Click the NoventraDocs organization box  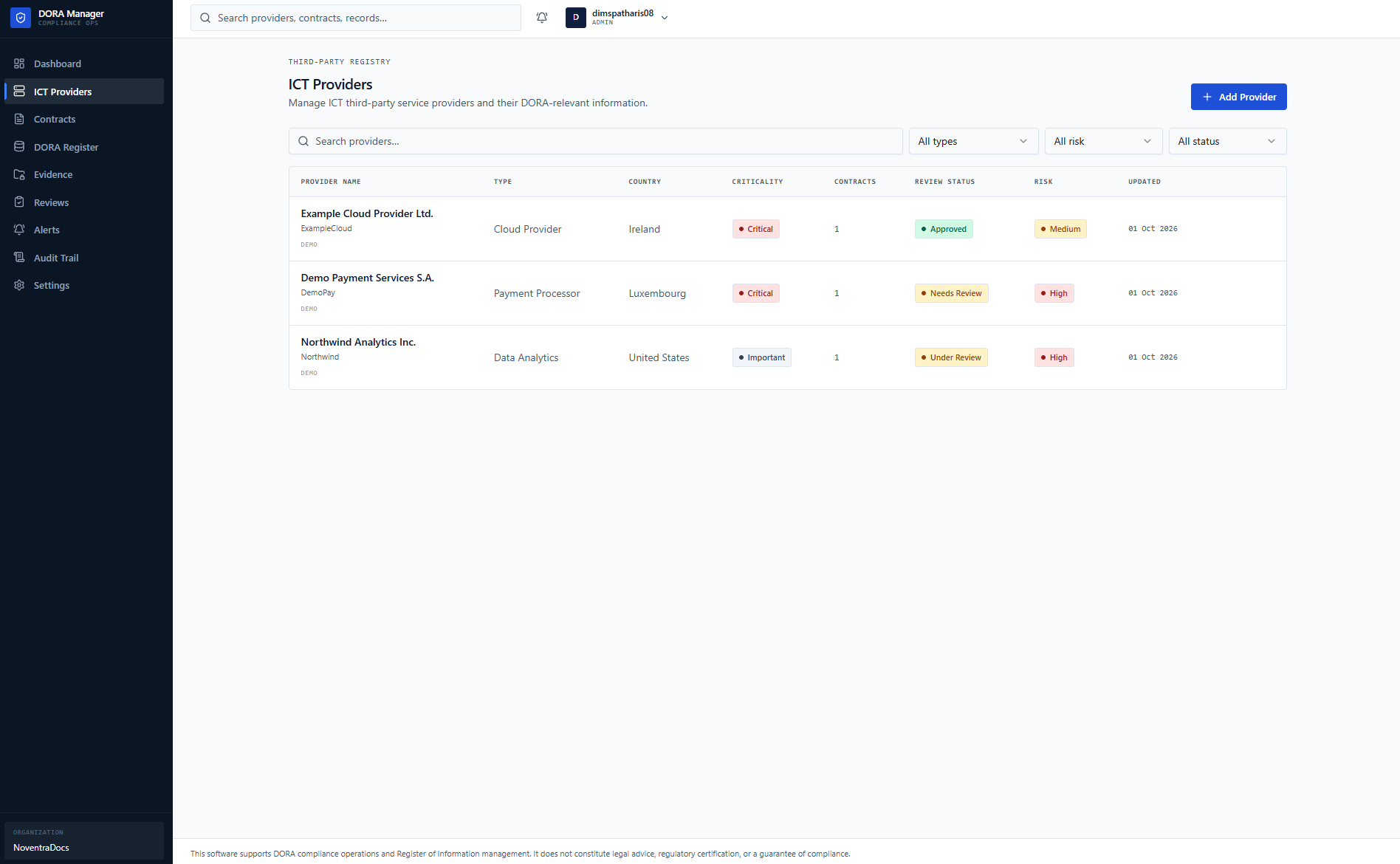coord(84,841)
